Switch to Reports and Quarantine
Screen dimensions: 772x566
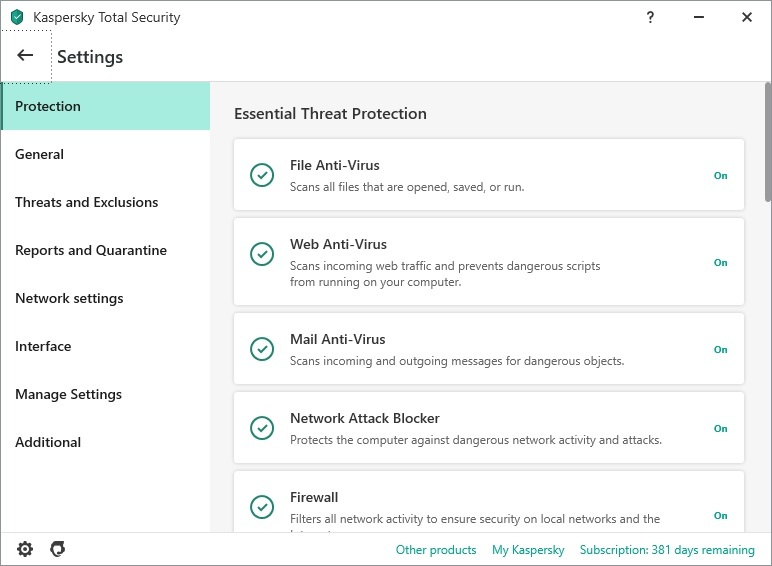[91, 250]
